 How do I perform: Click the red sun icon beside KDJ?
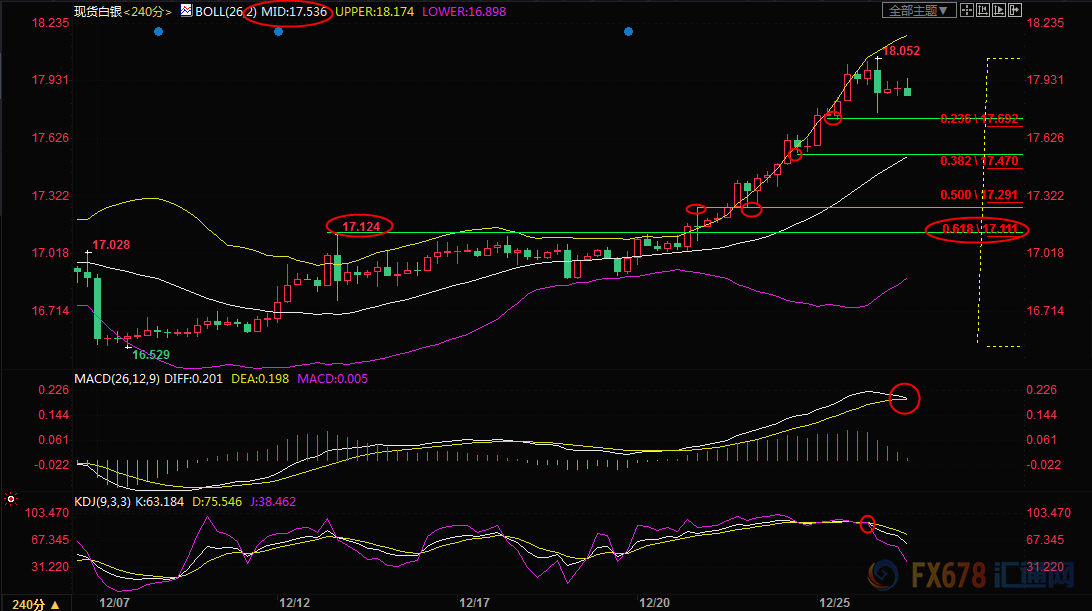(11, 498)
